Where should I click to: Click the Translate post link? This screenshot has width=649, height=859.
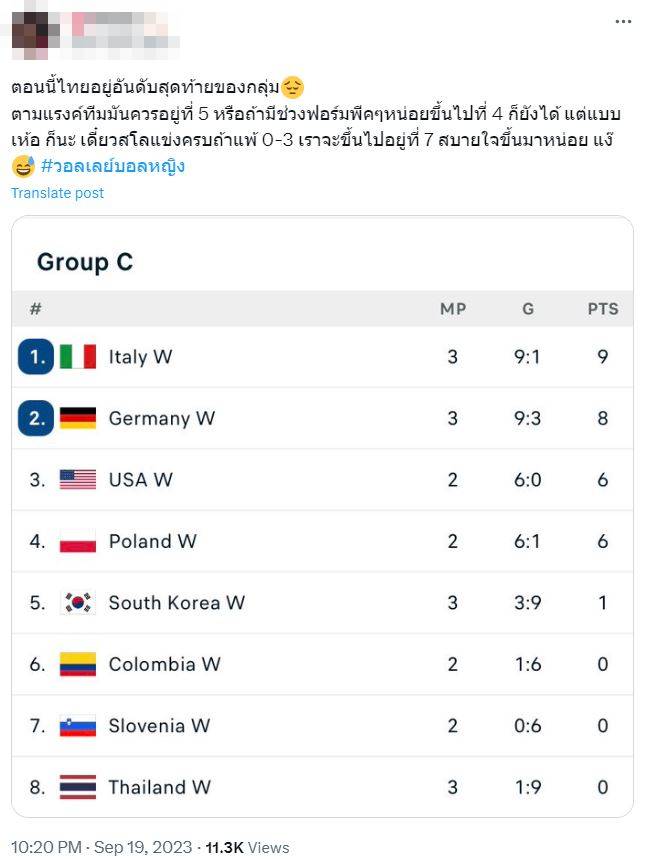click(58, 193)
